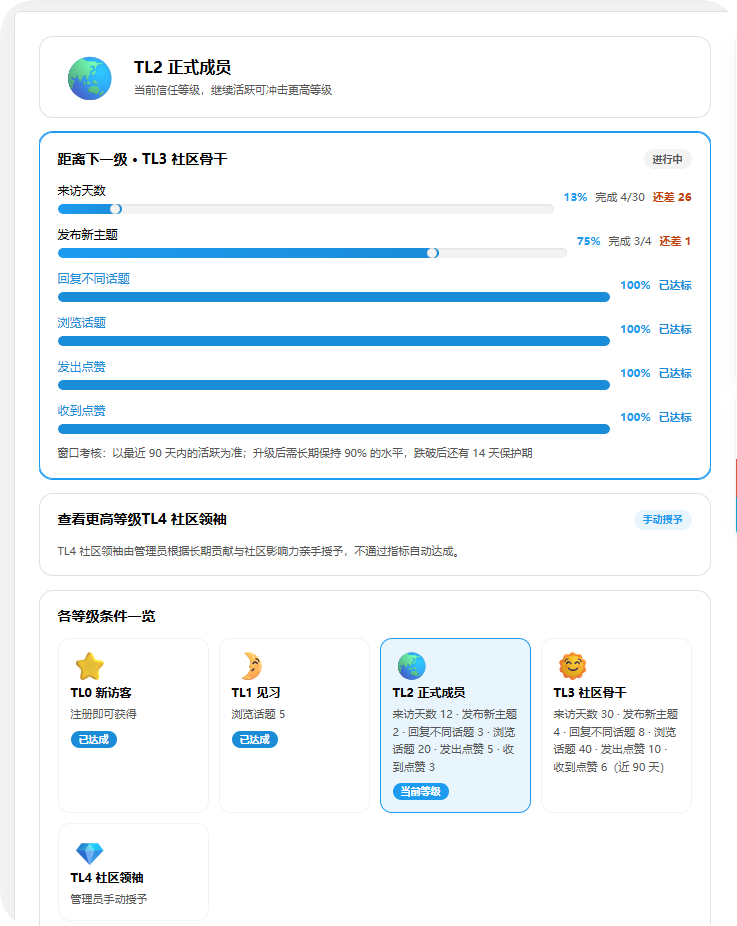Click the 13% percentage value

tap(575, 197)
